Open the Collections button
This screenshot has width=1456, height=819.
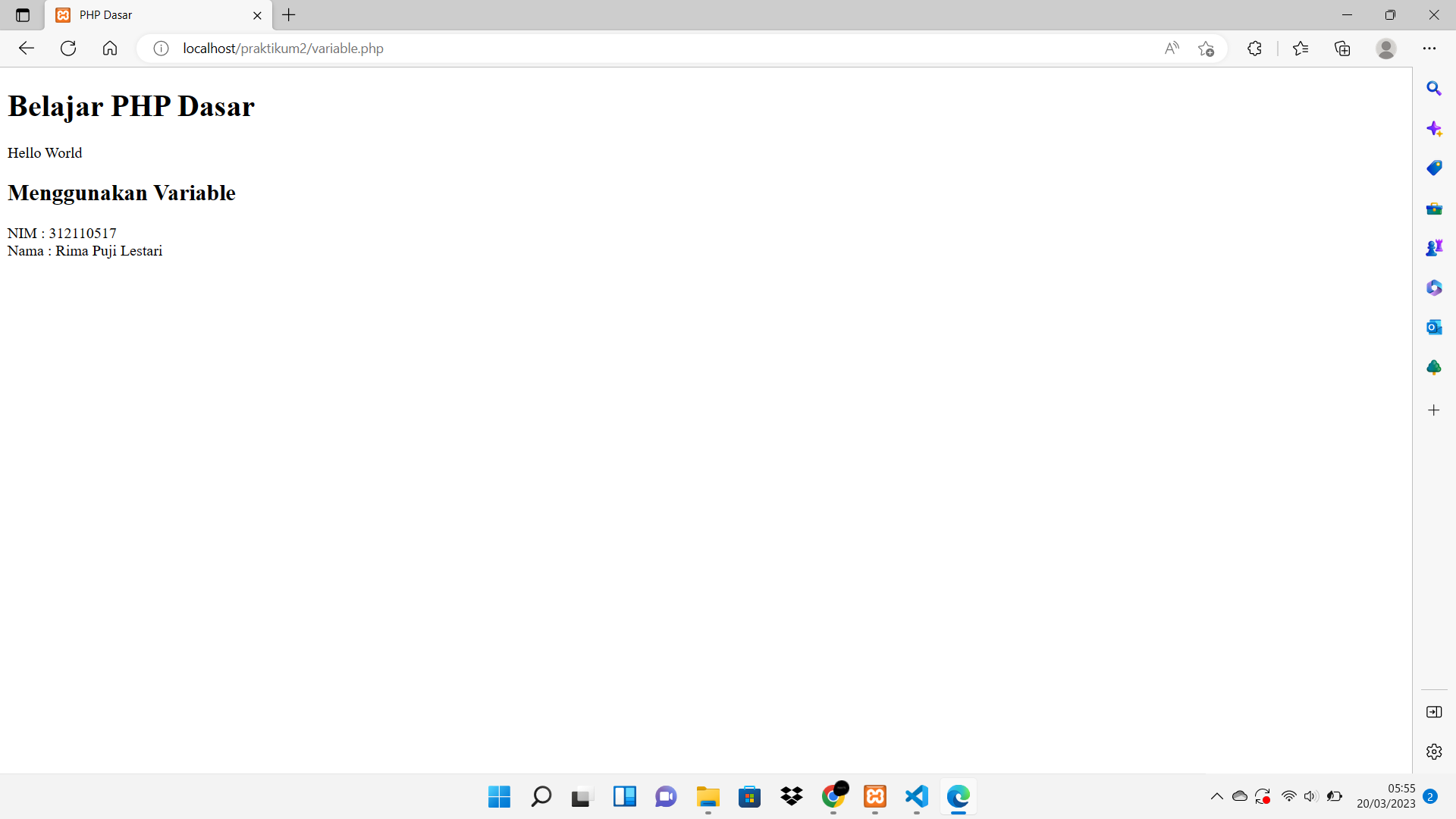1342,49
